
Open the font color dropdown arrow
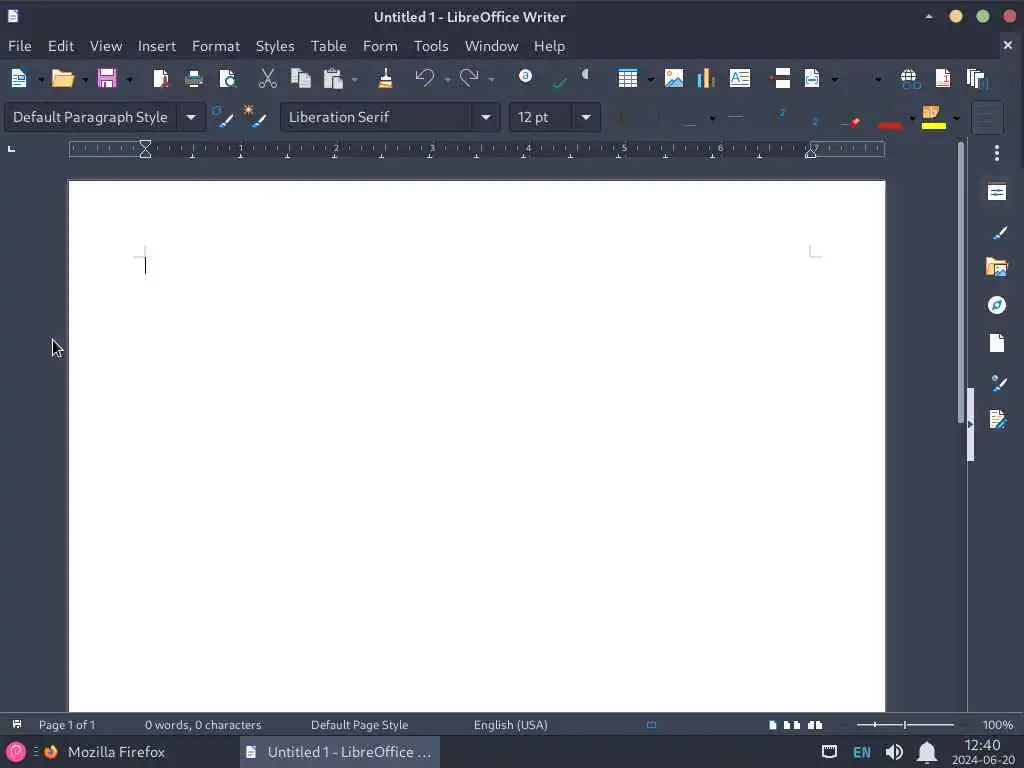coord(912,118)
